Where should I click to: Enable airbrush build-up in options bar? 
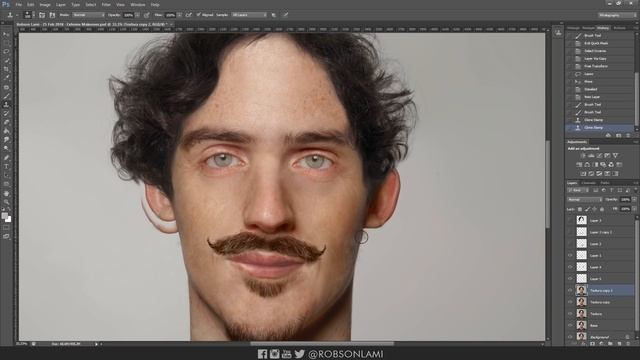(x=189, y=15)
